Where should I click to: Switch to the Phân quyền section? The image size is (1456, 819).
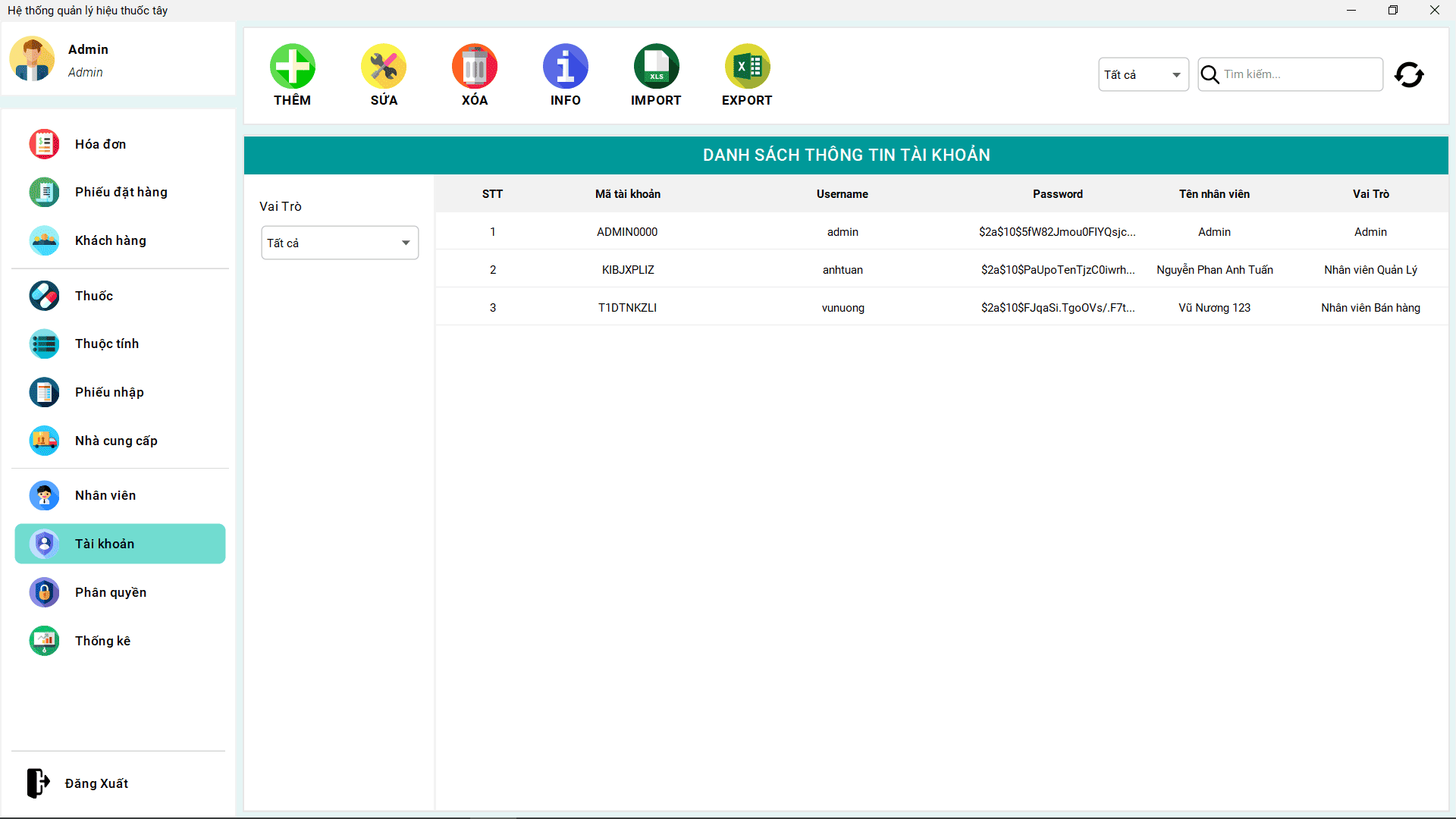click(110, 592)
